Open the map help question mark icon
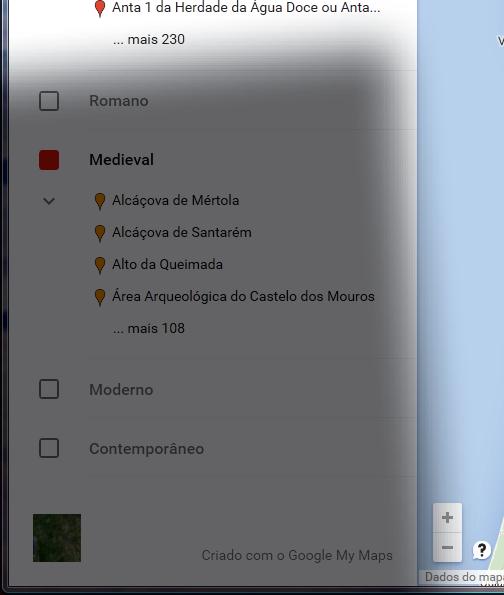This screenshot has width=504, height=595. coord(482,550)
